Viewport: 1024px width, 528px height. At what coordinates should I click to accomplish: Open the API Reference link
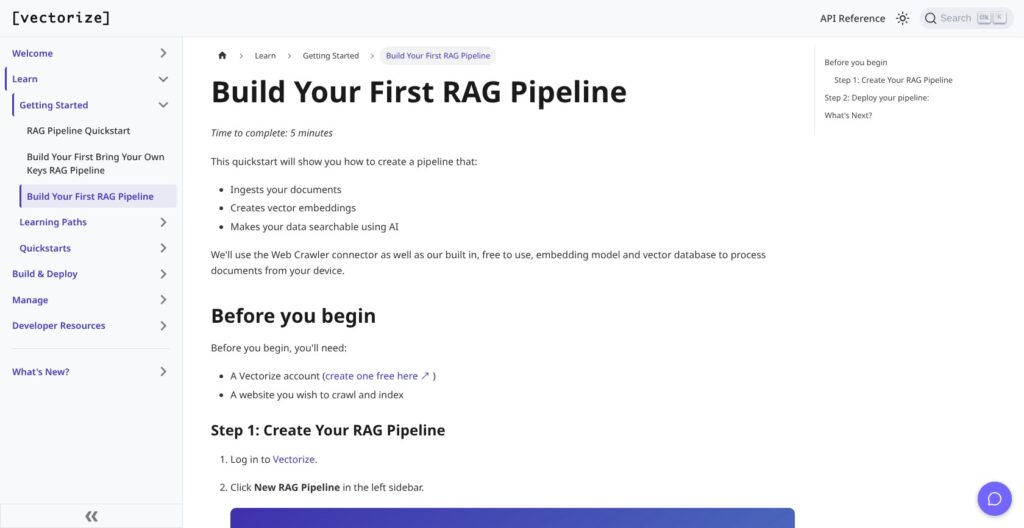(852, 18)
